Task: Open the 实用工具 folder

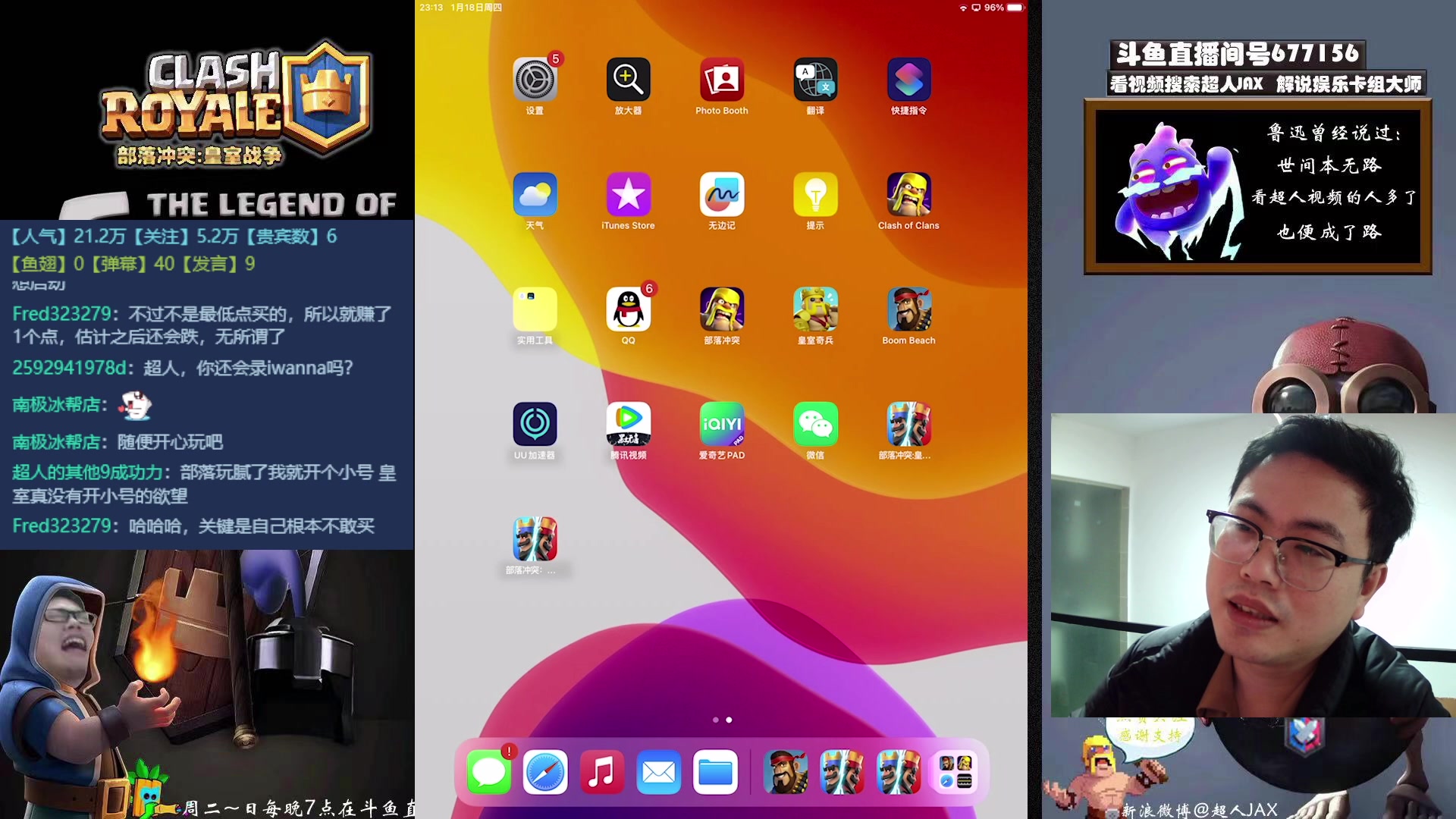Action: point(535,309)
